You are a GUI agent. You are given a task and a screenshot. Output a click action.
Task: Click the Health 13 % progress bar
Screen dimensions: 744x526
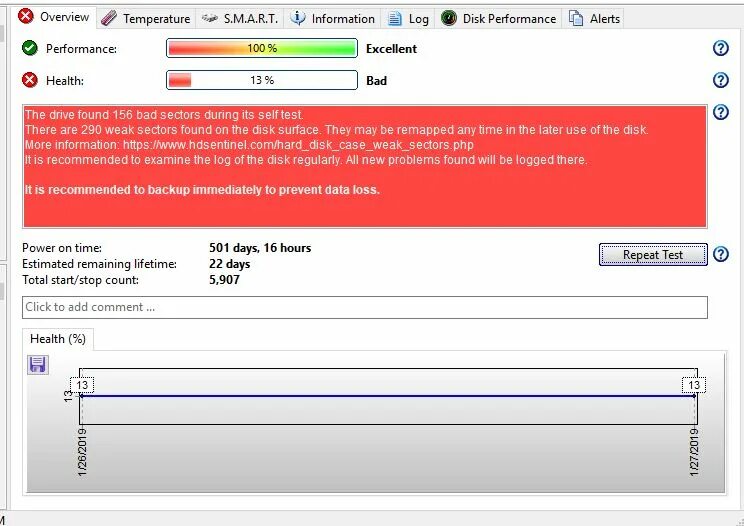tap(262, 80)
